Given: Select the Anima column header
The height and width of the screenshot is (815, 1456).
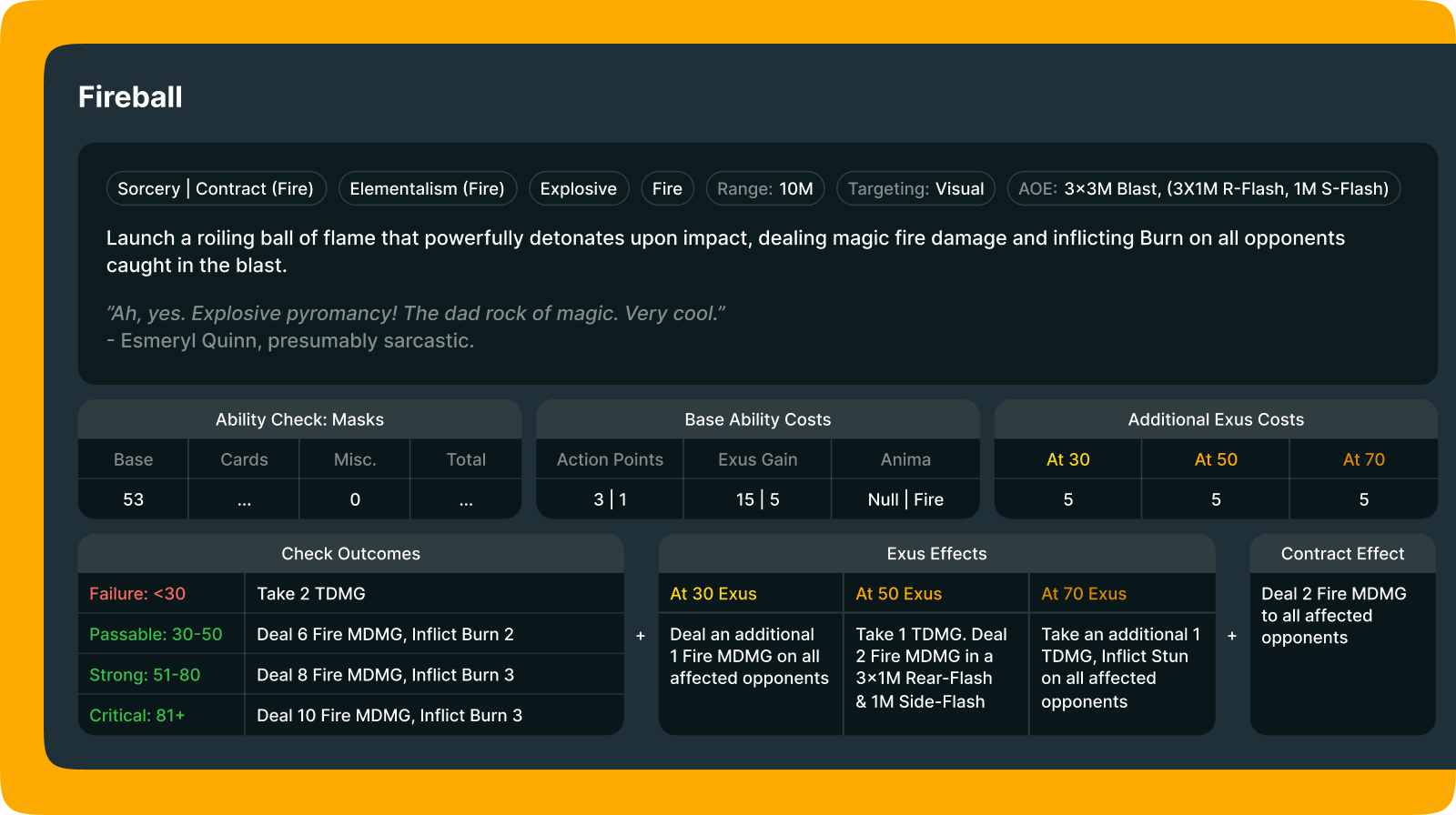Looking at the screenshot, I should click(x=905, y=459).
